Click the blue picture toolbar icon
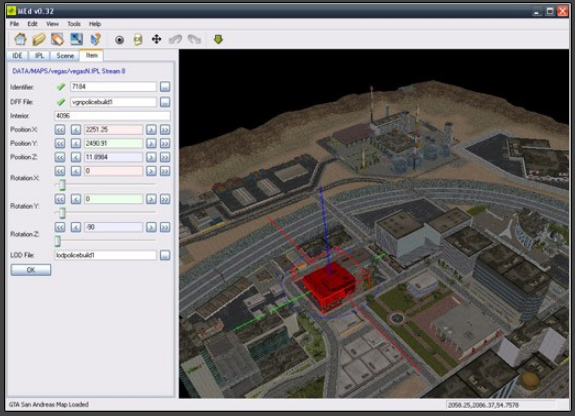 pos(76,39)
